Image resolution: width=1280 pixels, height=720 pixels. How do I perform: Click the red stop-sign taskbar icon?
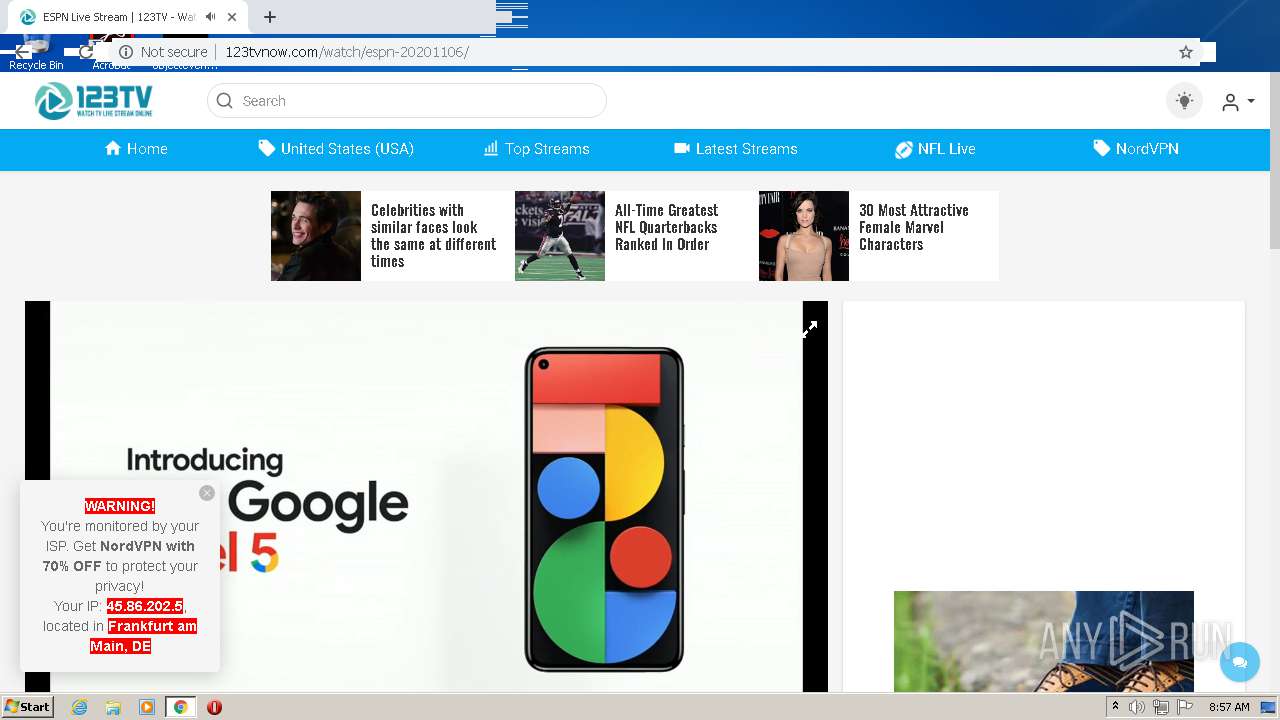click(214, 707)
